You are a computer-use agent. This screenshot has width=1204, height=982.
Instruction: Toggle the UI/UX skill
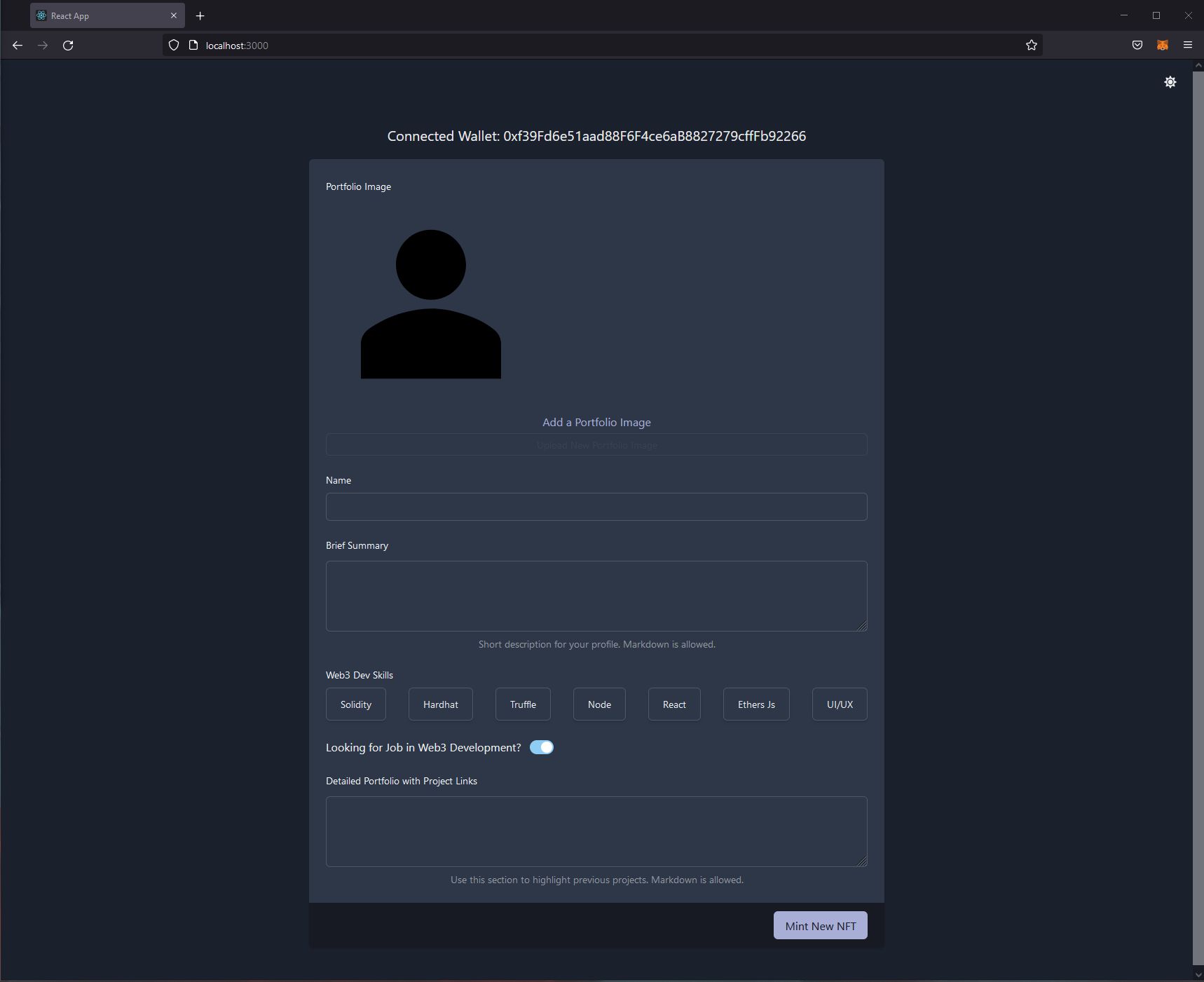[x=840, y=704]
